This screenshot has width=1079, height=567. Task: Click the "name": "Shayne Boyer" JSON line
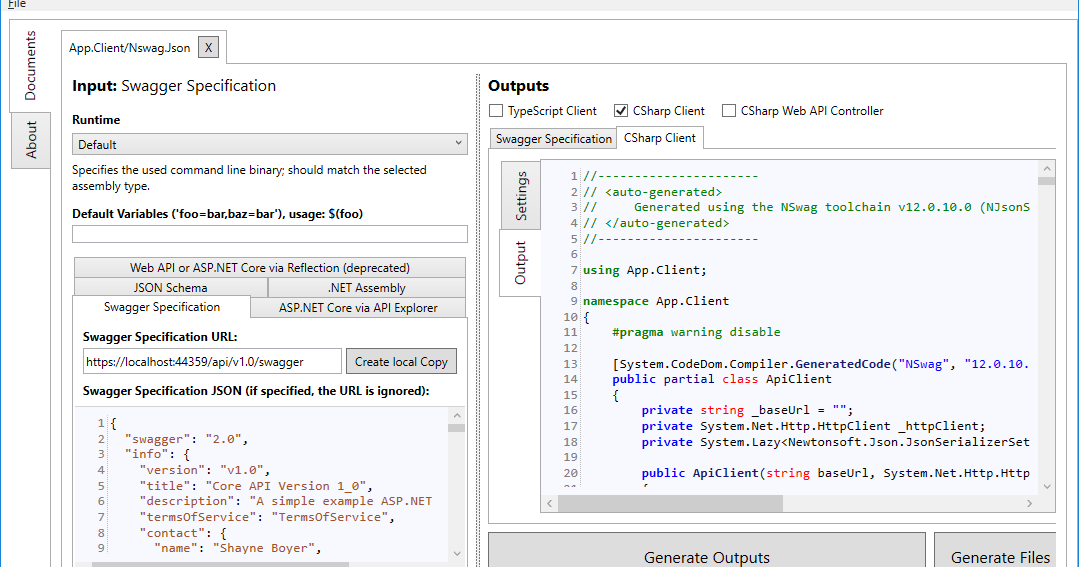[237, 548]
